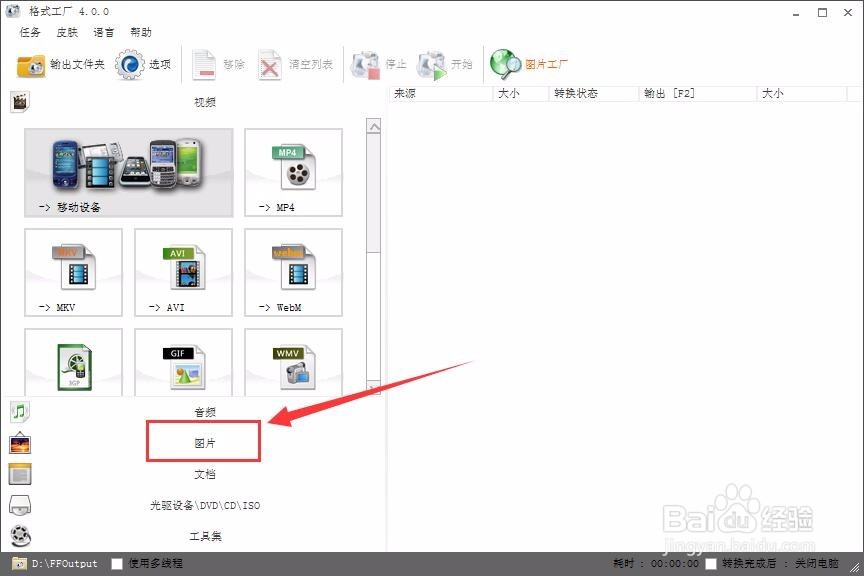This screenshot has width=864, height=576.
Task: Click the scrollbar up arrow
Action: tap(374, 124)
